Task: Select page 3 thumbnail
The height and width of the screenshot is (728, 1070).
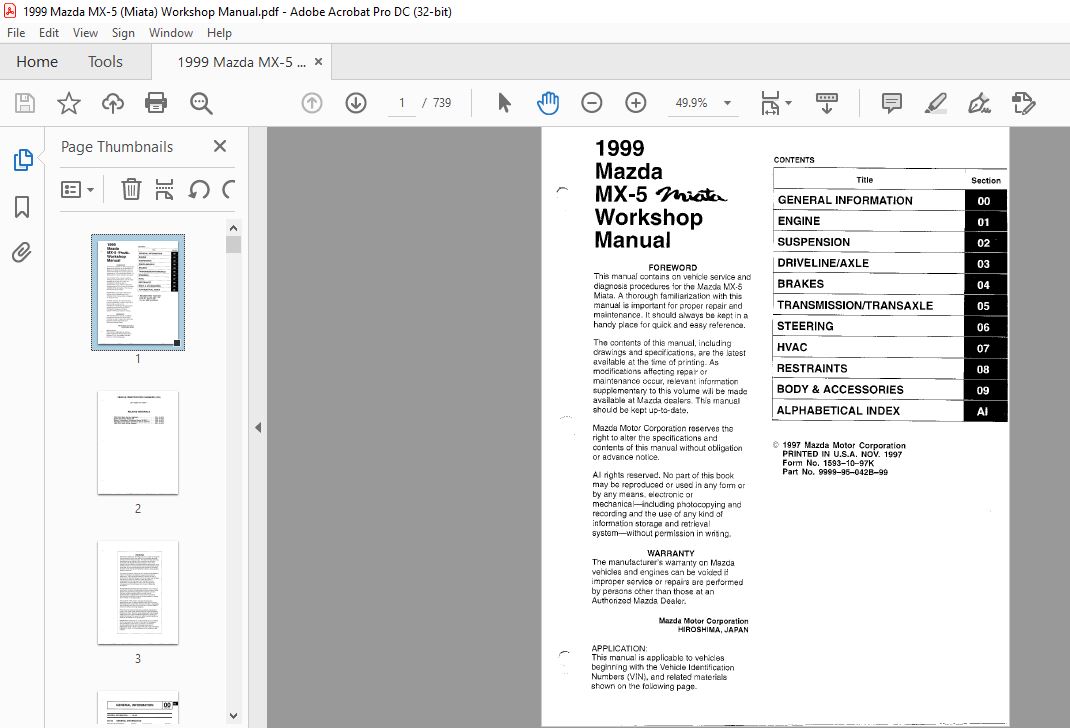Action: tap(138, 592)
